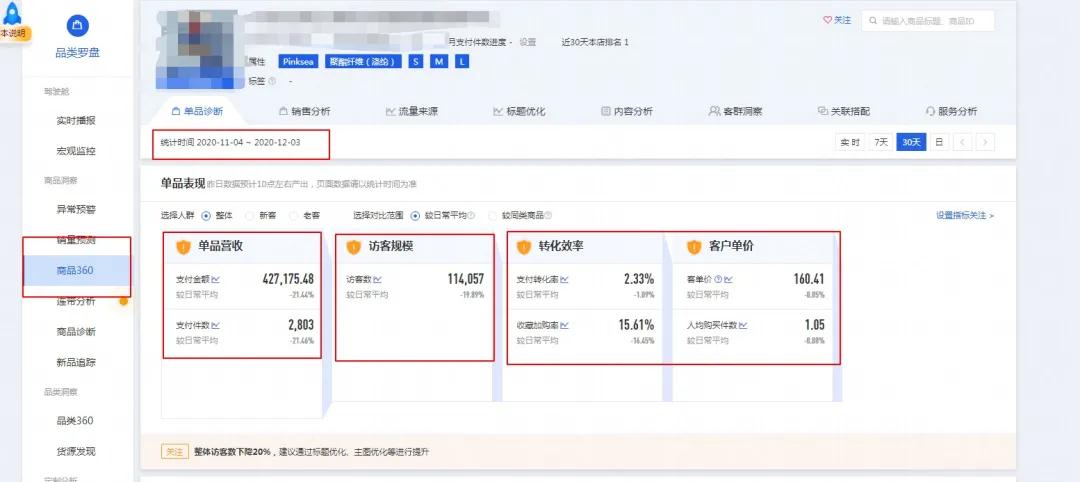Open 宏观监控 in the sidebar
The width and height of the screenshot is (1080, 482).
coord(76,151)
